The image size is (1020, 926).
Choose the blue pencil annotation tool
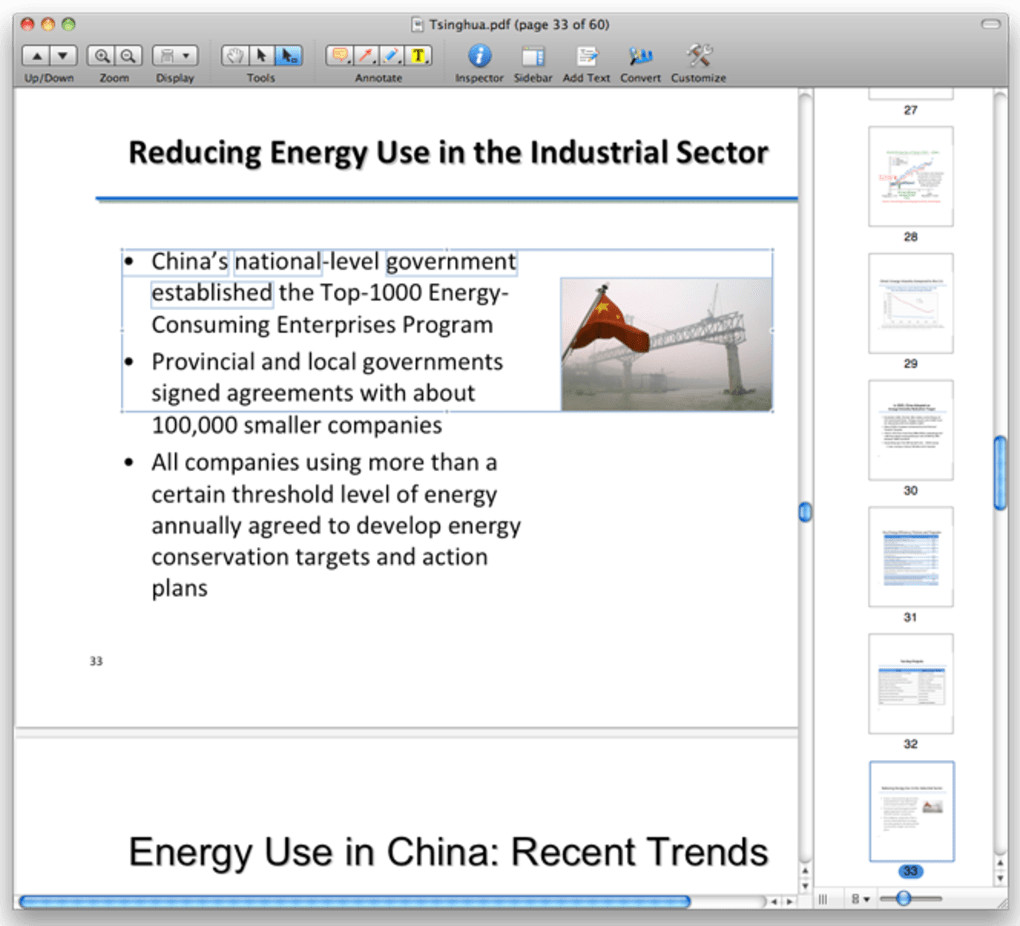click(392, 56)
